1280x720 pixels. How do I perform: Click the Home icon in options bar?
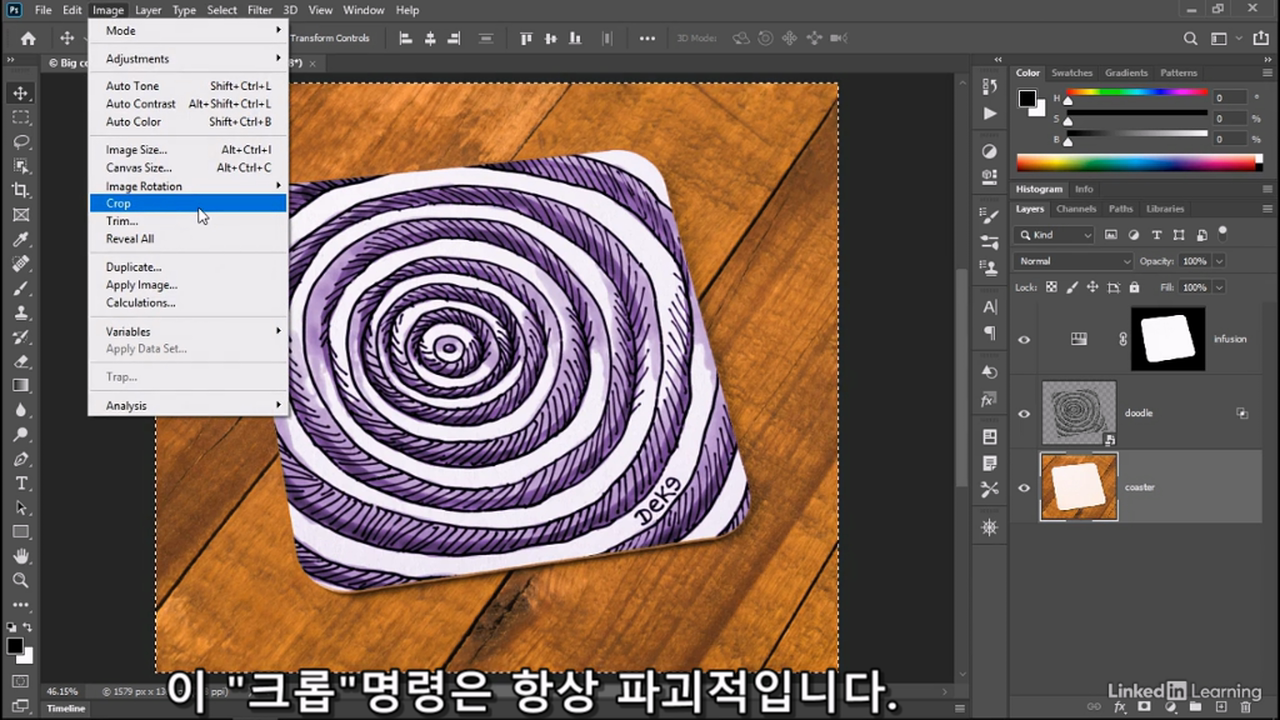(x=28, y=38)
